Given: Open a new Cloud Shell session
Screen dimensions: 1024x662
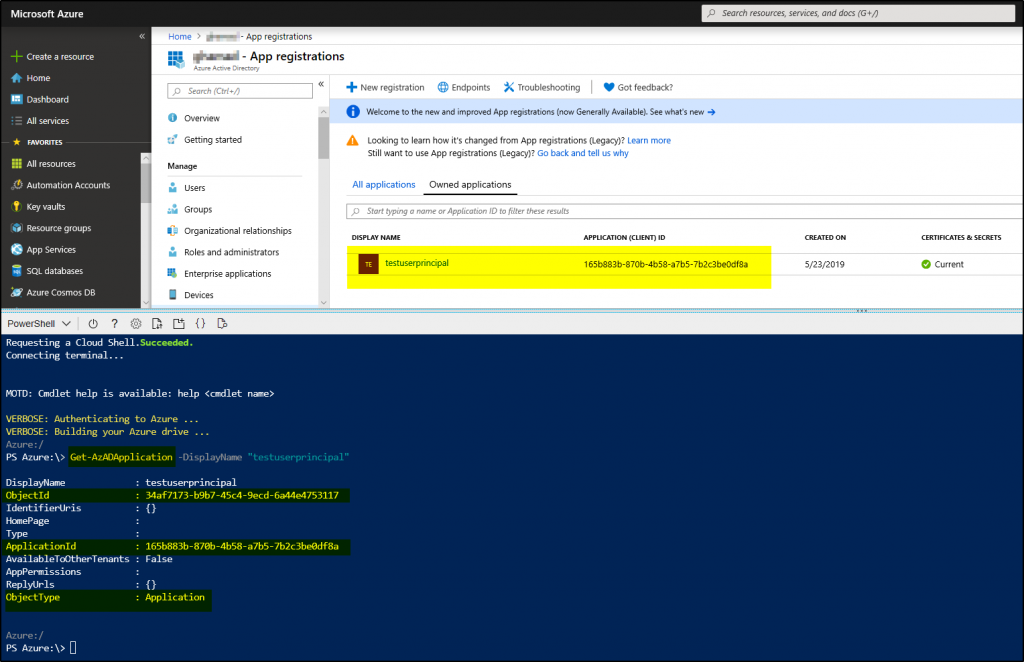Looking at the screenshot, I should [x=178, y=323].
